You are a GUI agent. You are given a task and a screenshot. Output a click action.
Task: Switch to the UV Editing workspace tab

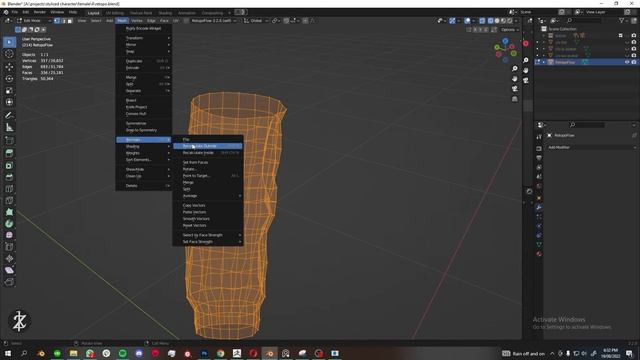point(115,13)
